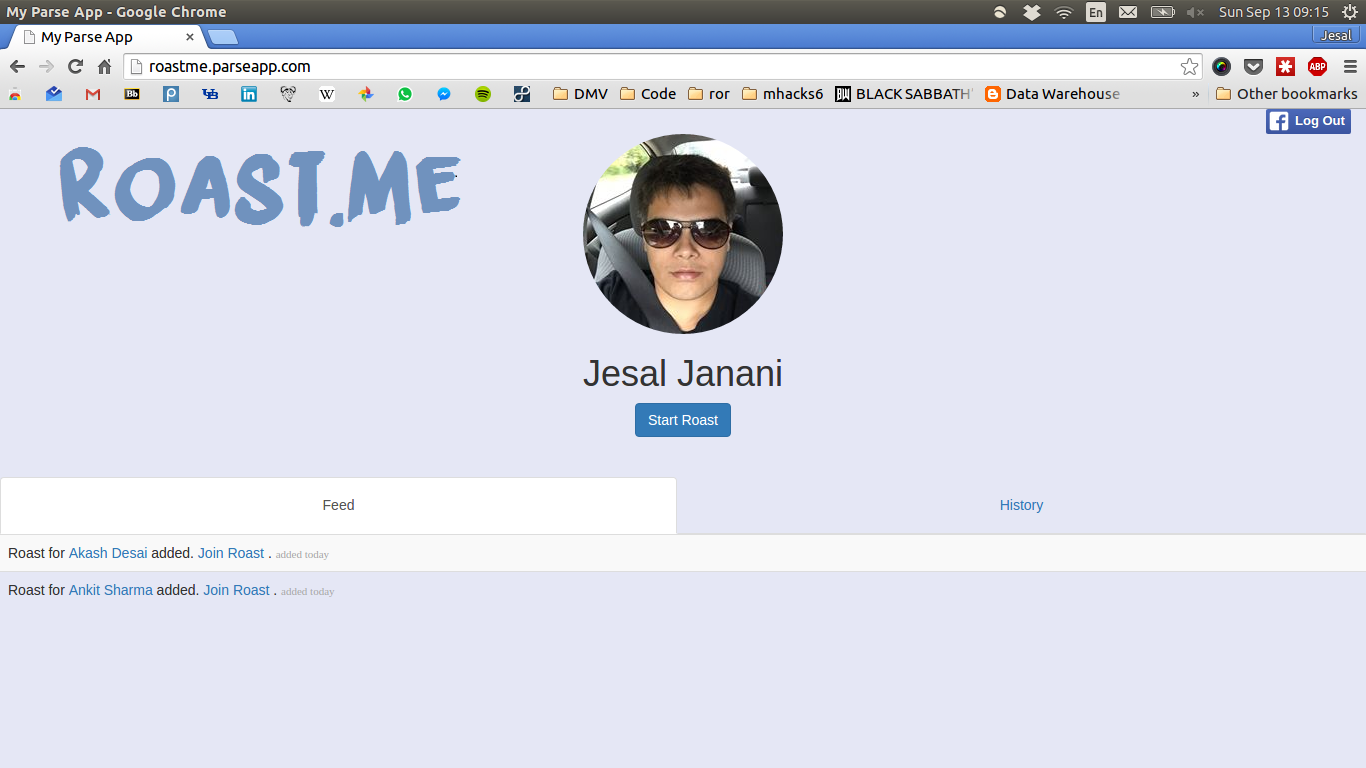Open the Chrome Web Store bookmark icon
This screenshot has width=1366, height=768.
point(15,94)
